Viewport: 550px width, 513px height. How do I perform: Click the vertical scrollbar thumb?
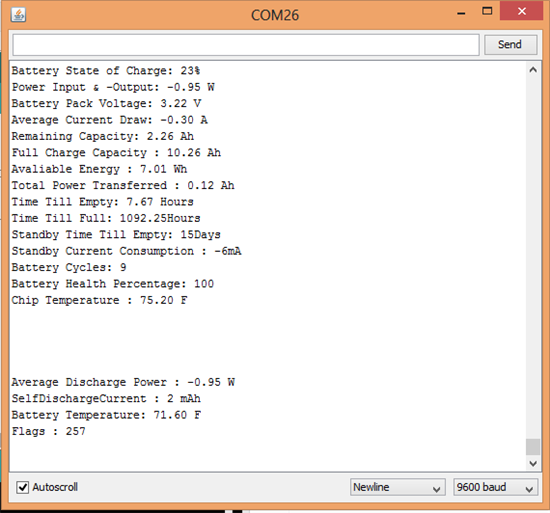click(533, 447)
